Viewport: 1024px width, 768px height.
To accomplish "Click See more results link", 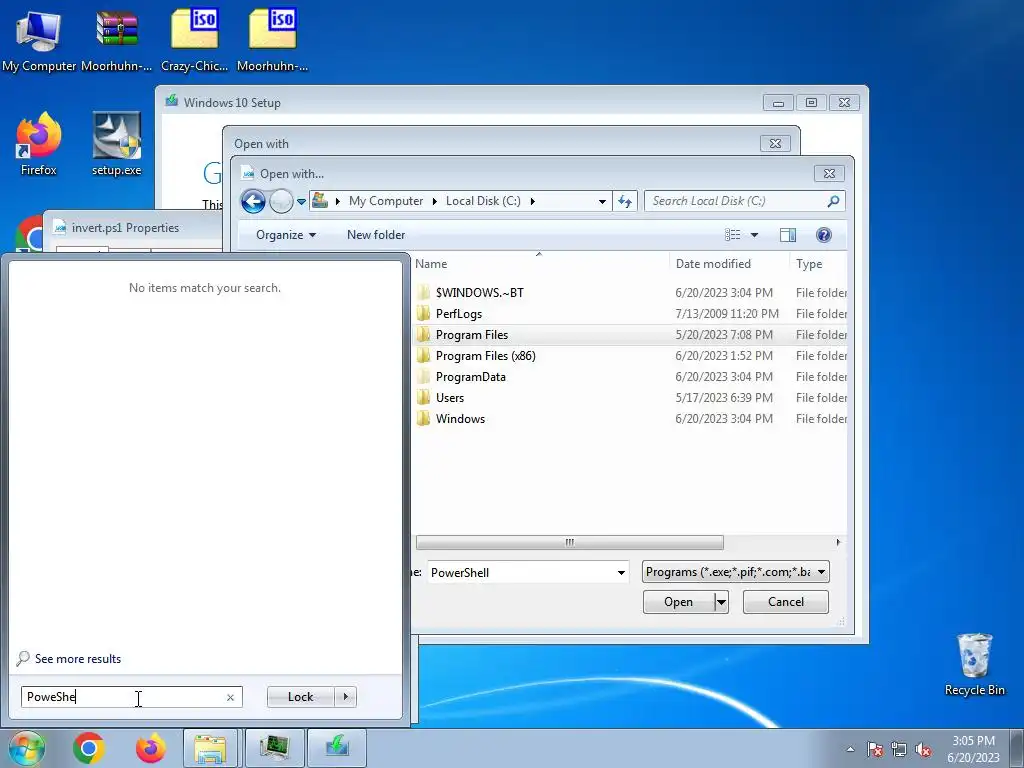I will 78,659.
